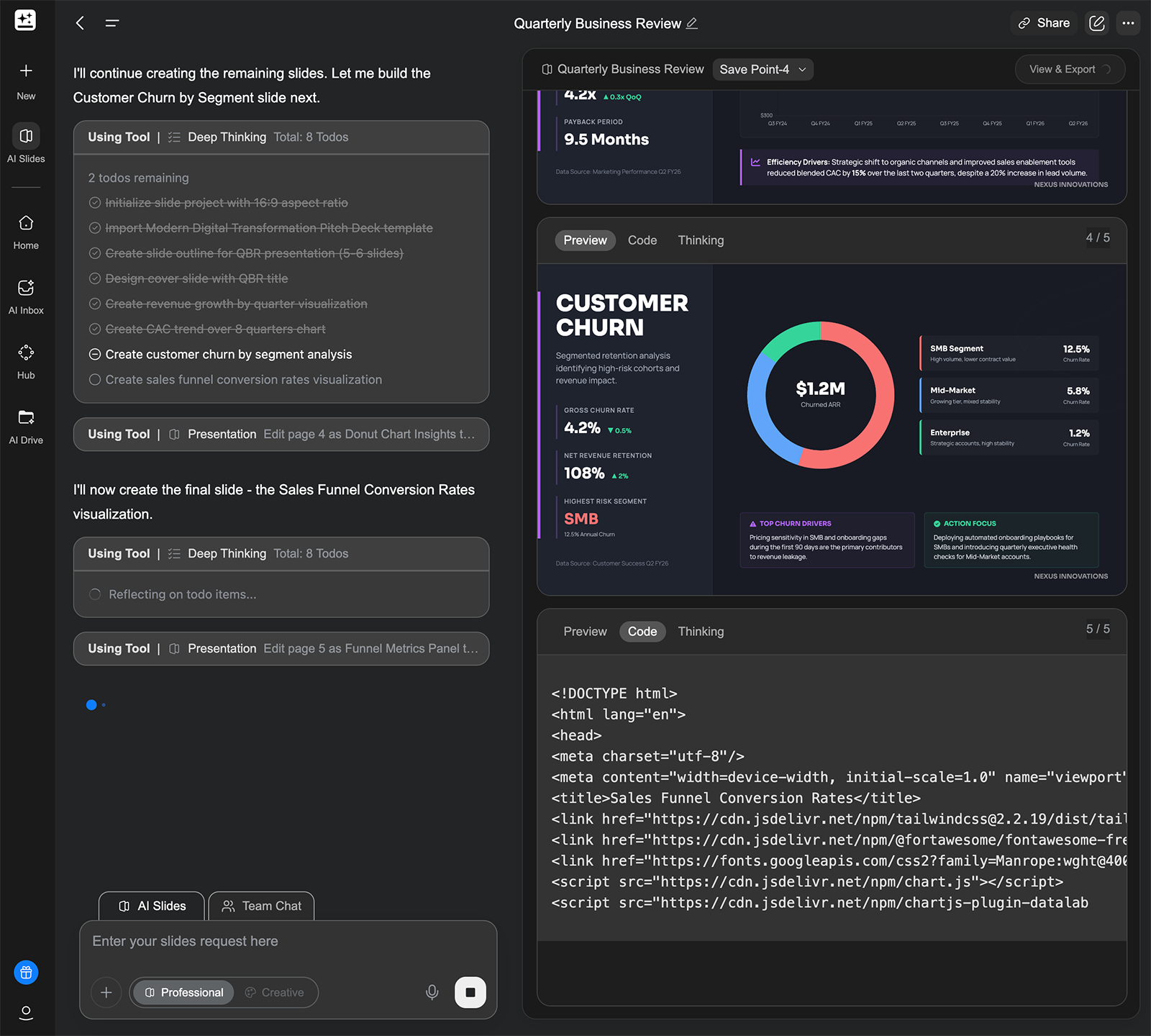
Task: Open the gift rewards icon
Action: click(26, 973)
